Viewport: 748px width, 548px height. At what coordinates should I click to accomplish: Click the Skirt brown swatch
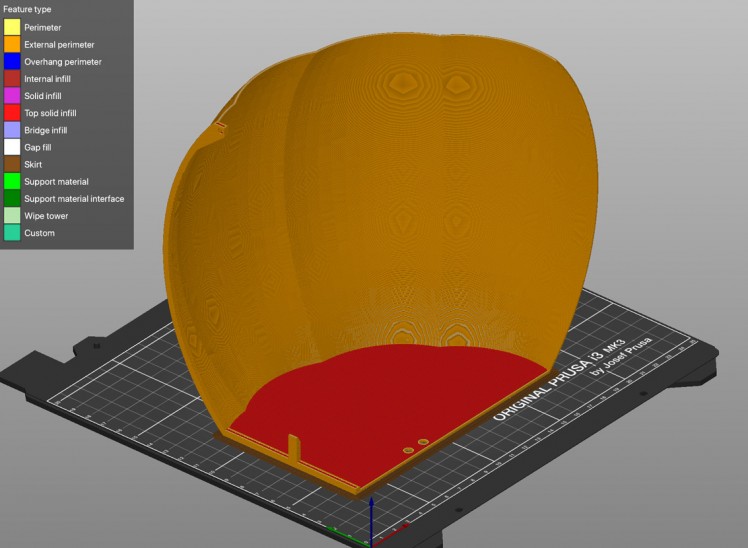(12, 165)
